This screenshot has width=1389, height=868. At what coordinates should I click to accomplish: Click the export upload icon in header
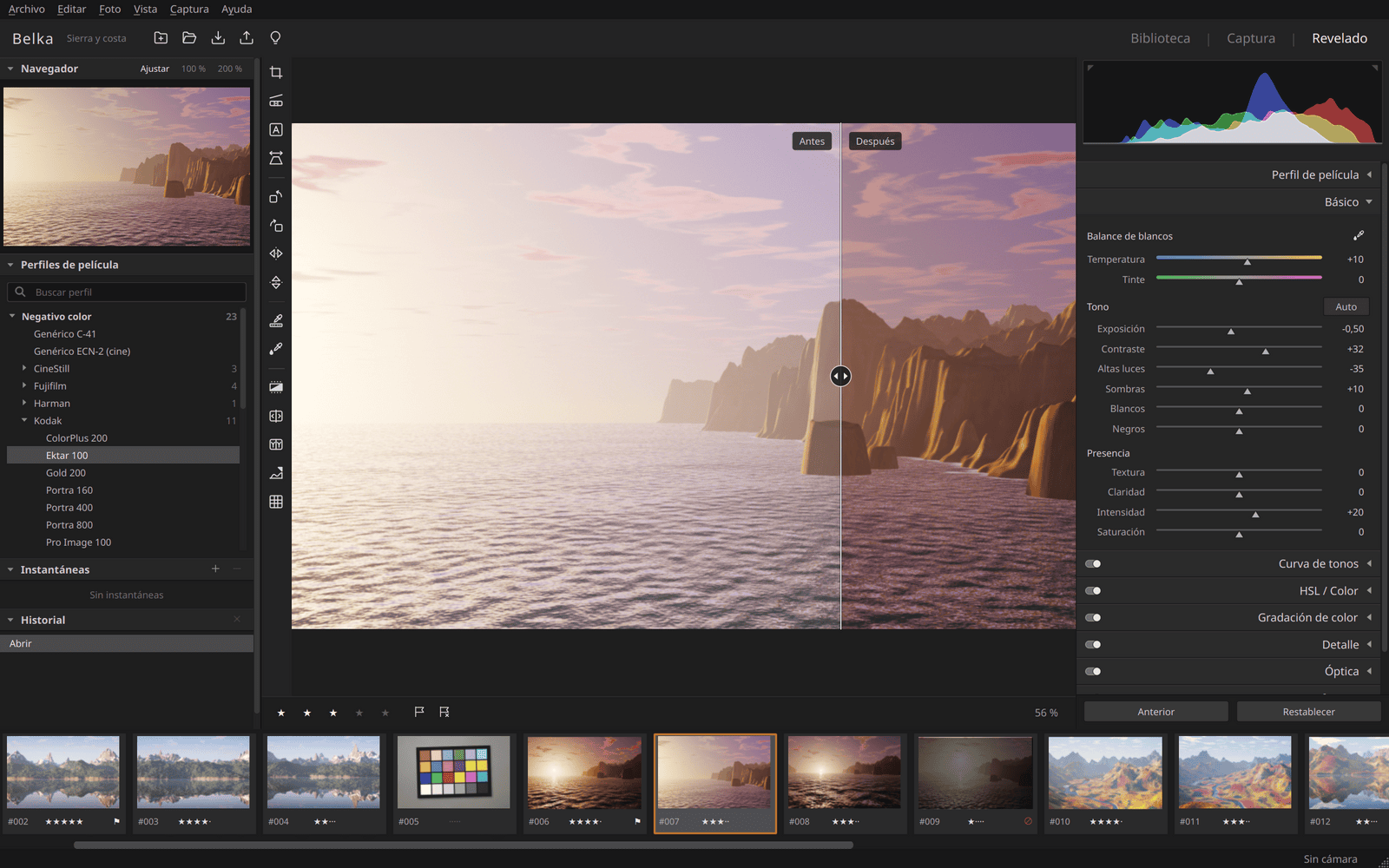(247, 38)
